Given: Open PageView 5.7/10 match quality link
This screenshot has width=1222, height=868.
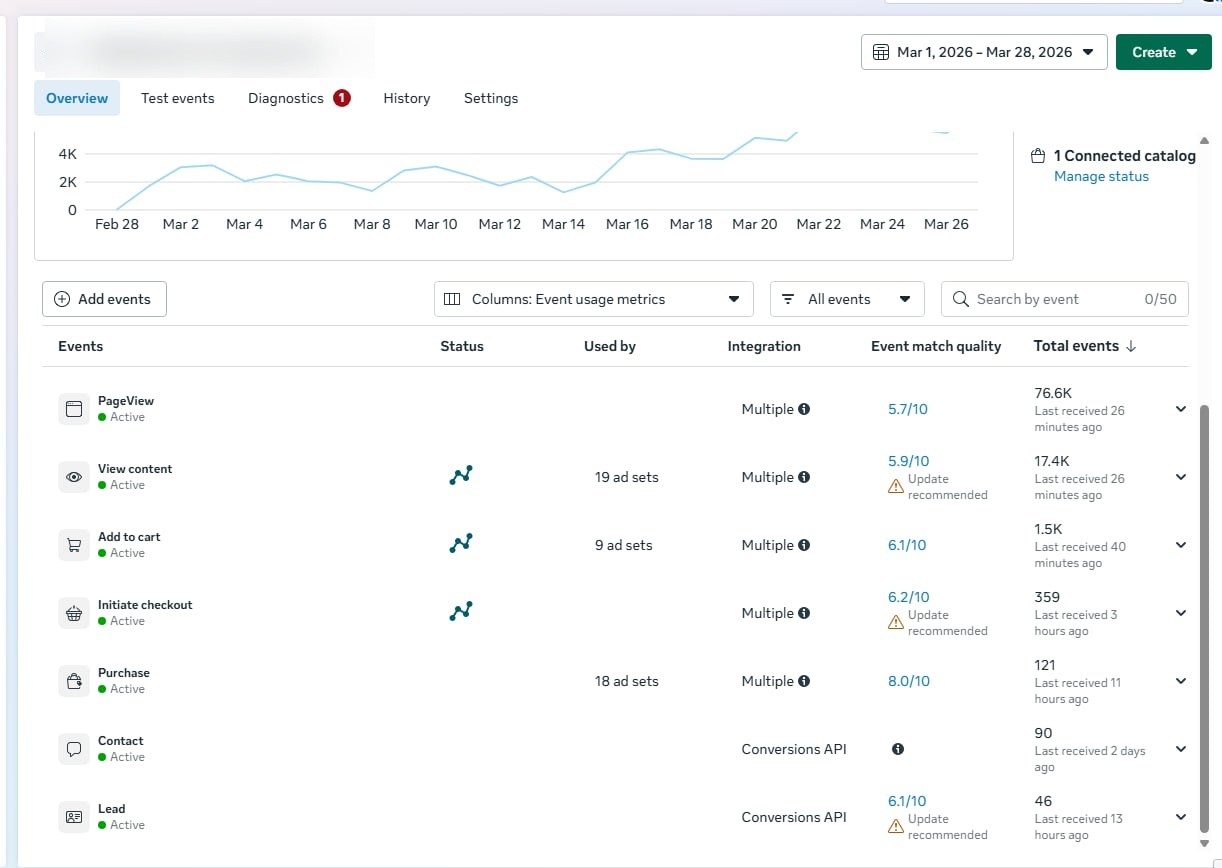Looking at the screenshot, I should point(907,409).
